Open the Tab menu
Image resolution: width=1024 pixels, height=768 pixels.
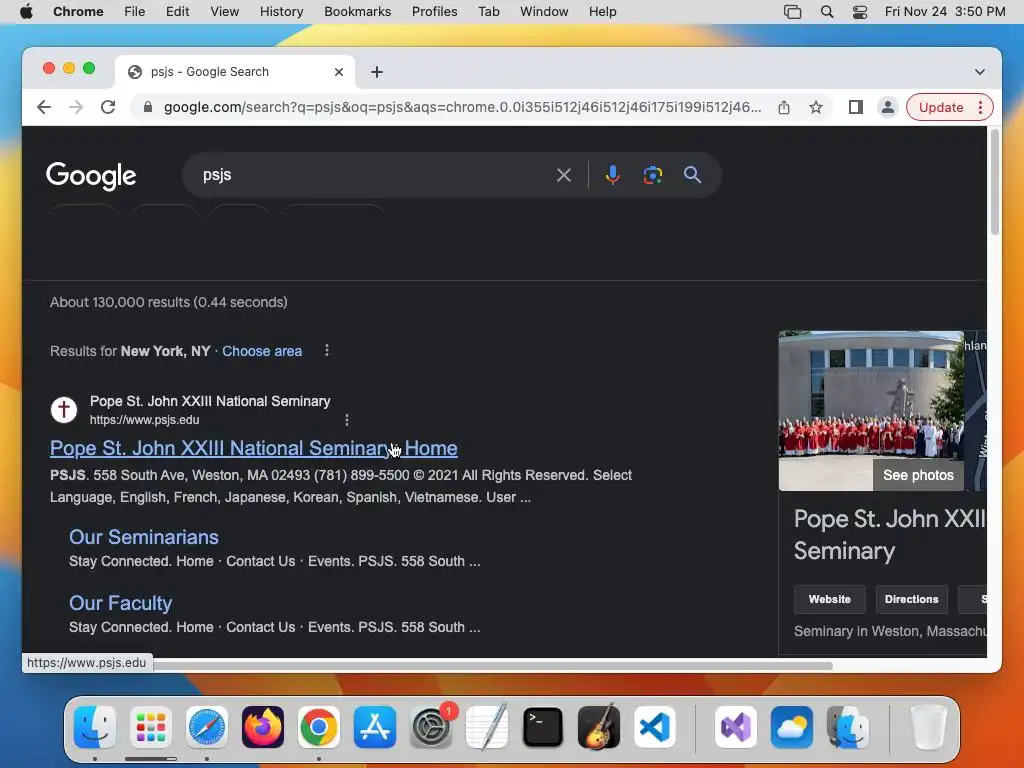[x=488, y=12]
